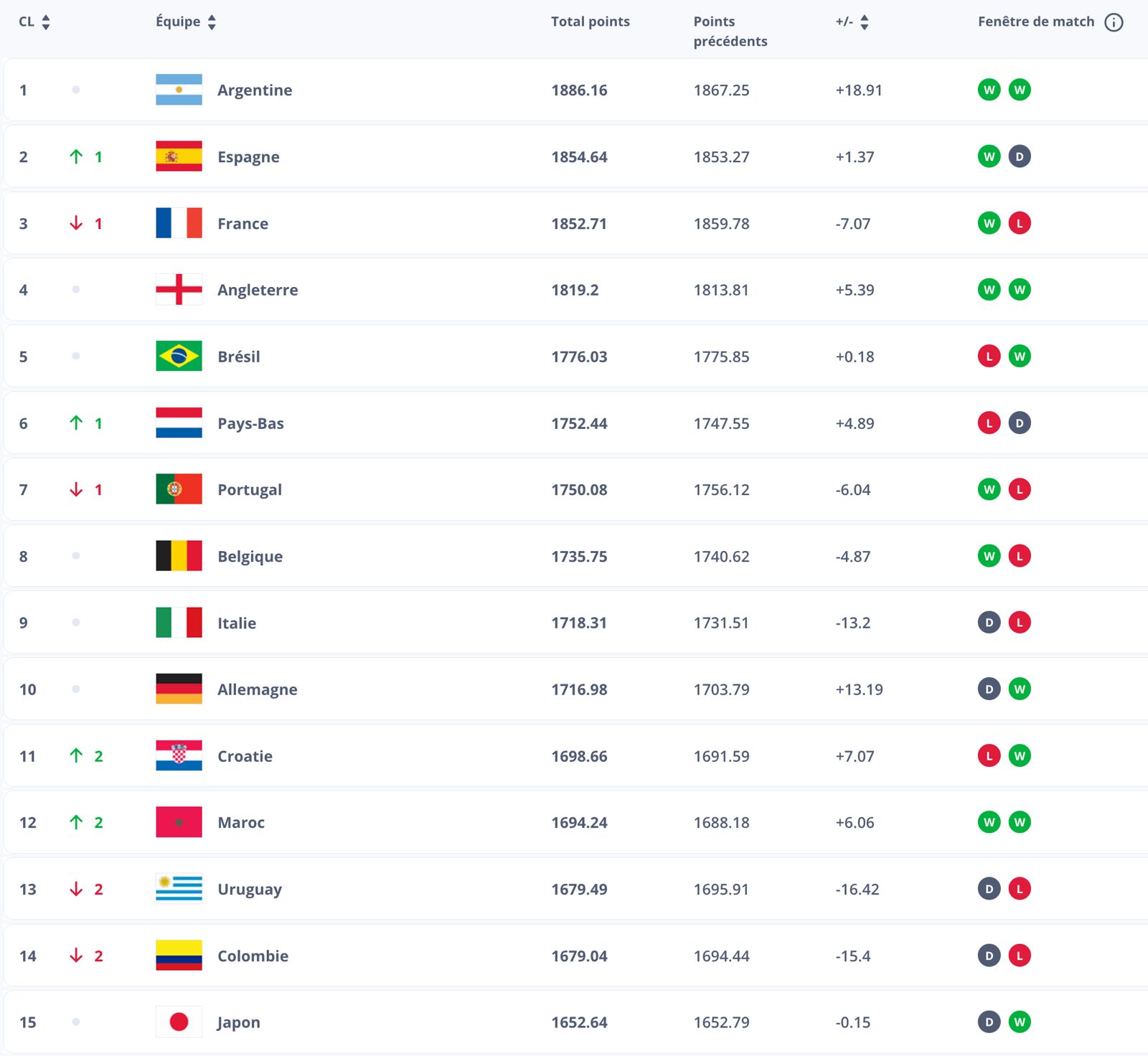
Task: Open the Fenêtre de match info icon
Action: [1114, 22]
